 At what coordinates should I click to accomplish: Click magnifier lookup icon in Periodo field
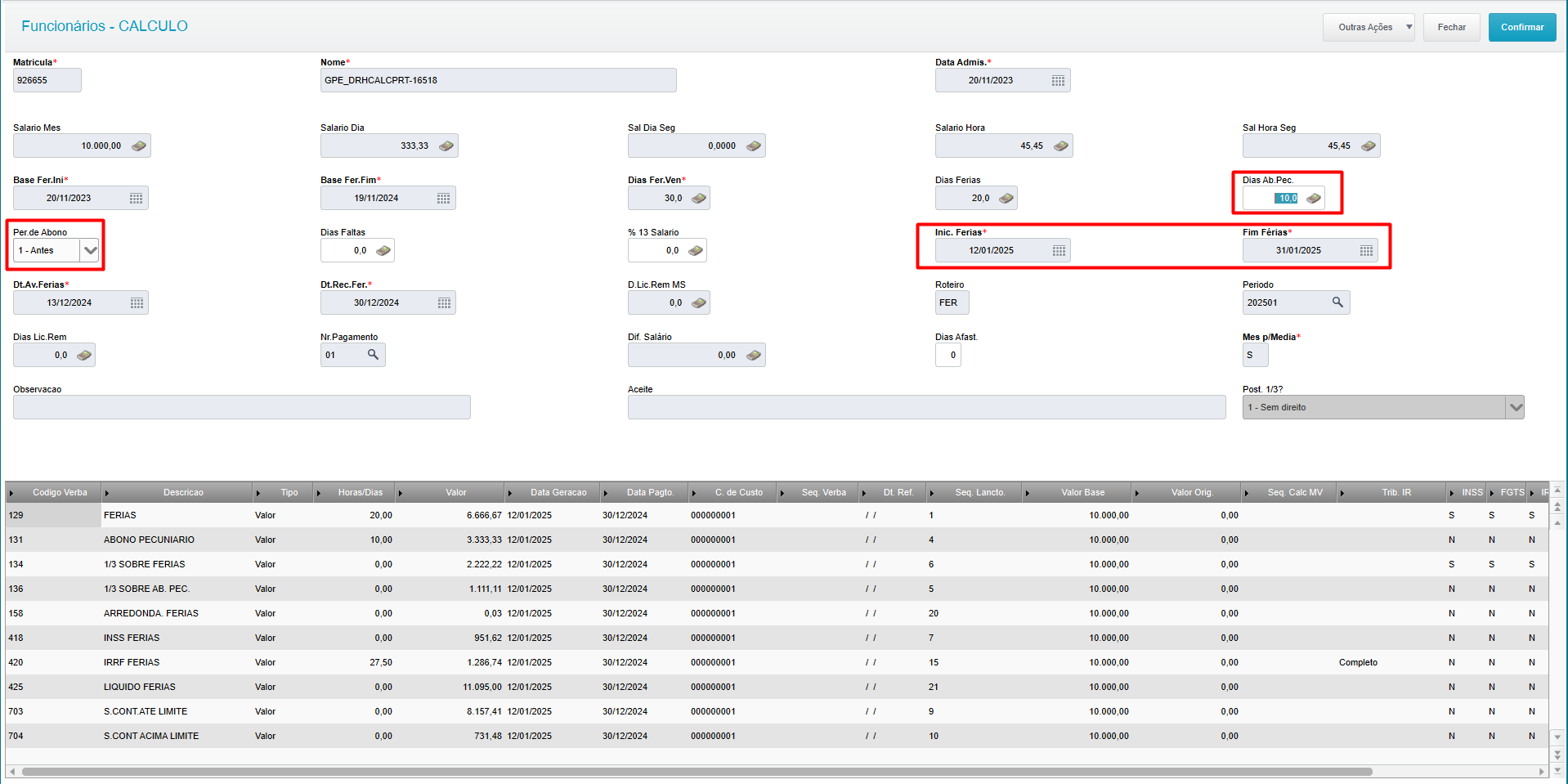click(x=1337, y=302)
